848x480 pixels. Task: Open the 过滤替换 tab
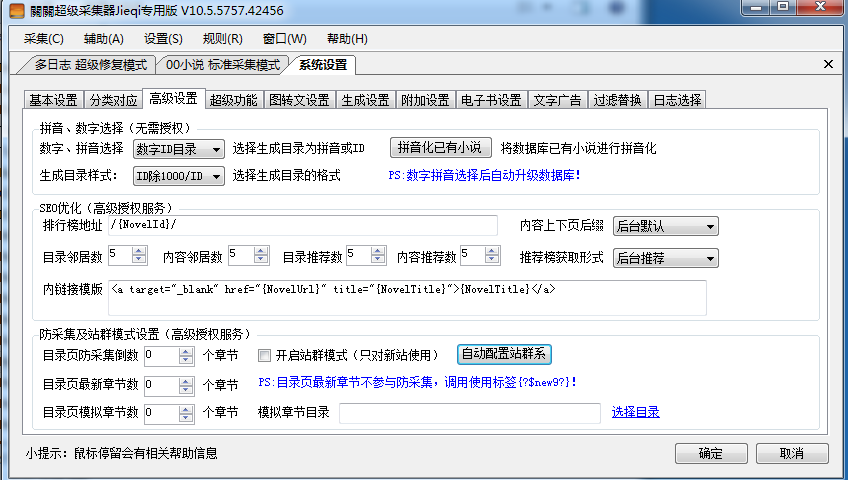click(x=618, y=100)
